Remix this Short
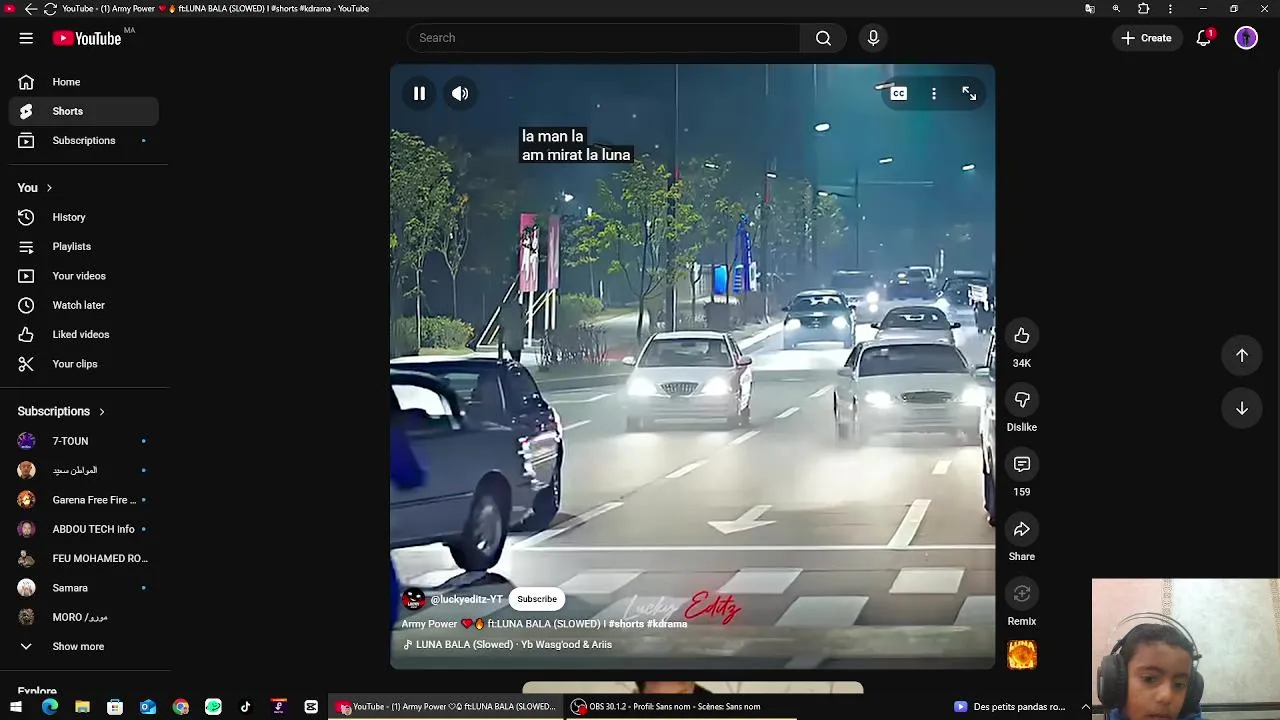The image size is (1280, 720). click(x=1022, y=594)
